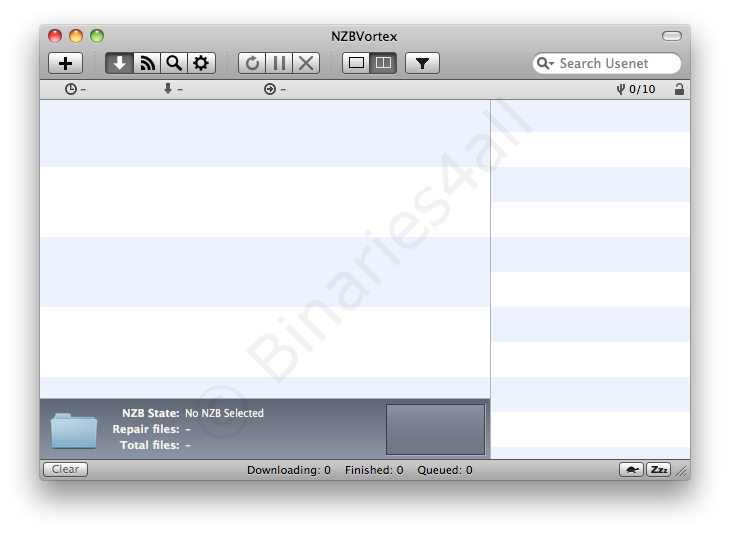Focus the Search Usenet field

coord(607,63)
